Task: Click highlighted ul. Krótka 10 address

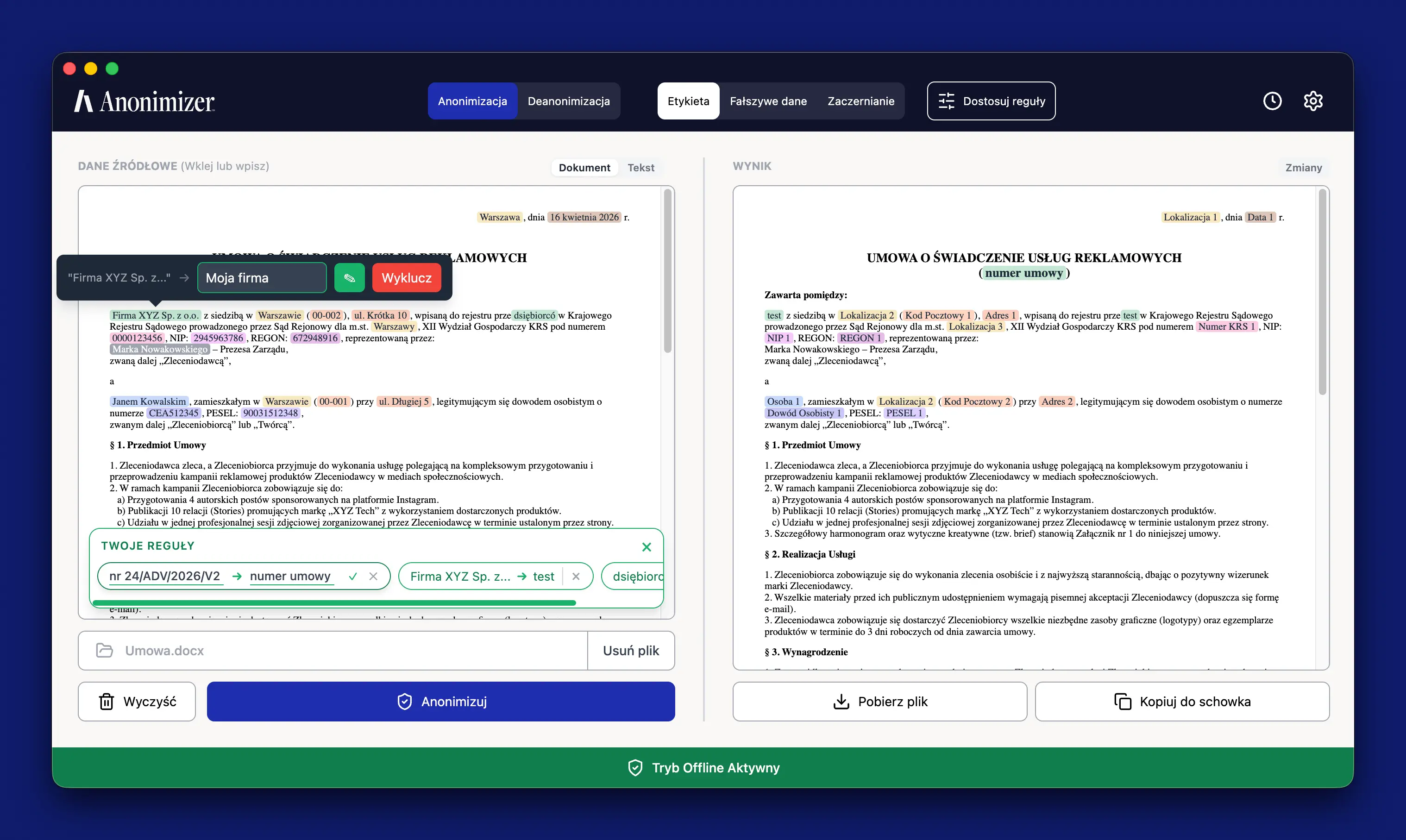Action: [x=380, y=315]
